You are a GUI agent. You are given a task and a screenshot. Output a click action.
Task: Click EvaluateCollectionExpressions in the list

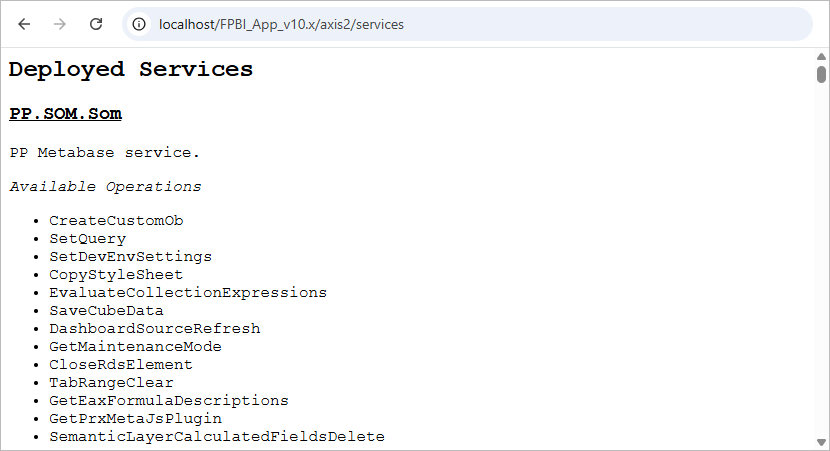click(x=188, y=293)
